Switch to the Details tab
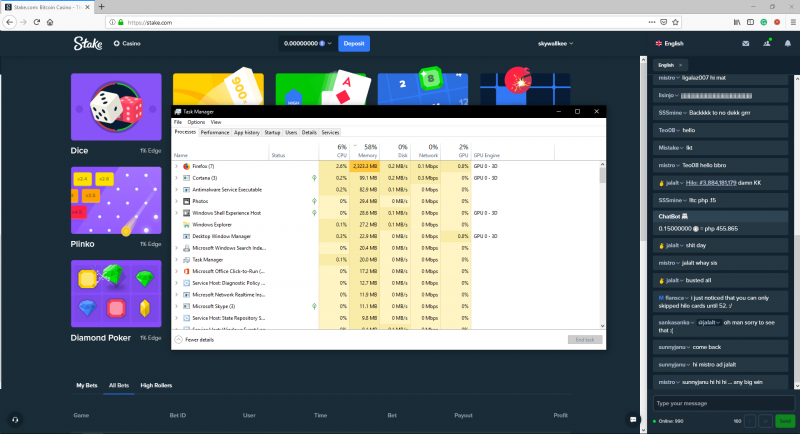This screenshot has height=434, width=800. 309,133
